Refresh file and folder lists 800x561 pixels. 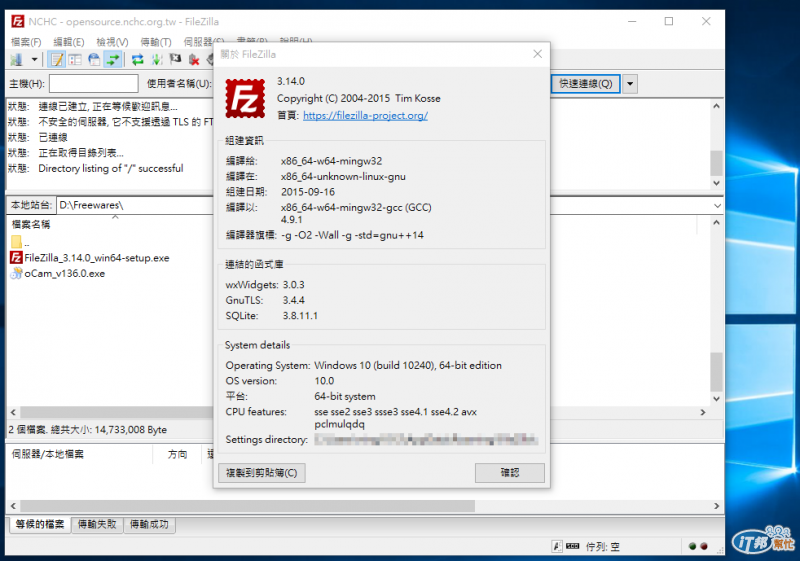[x=138, y=60]
